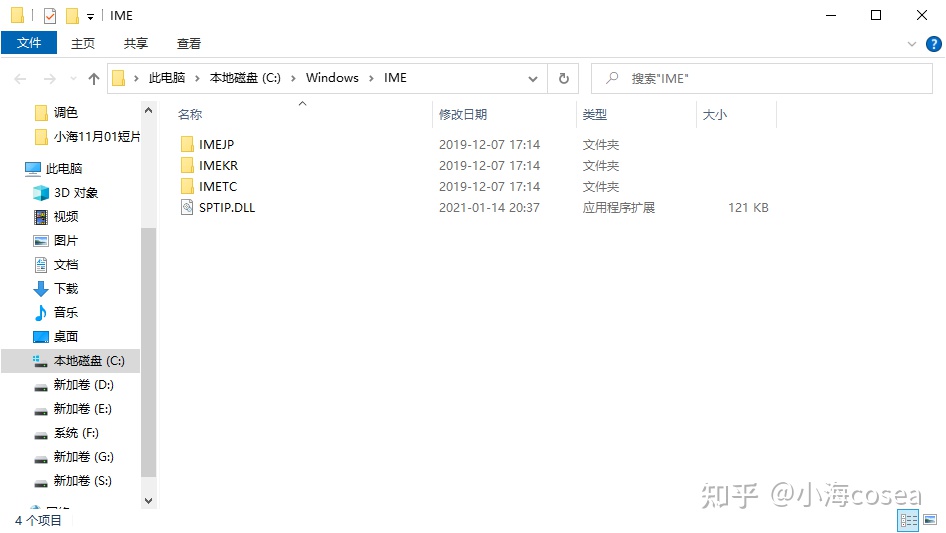Click the Forward navigation arrow

tap(49, 78)
